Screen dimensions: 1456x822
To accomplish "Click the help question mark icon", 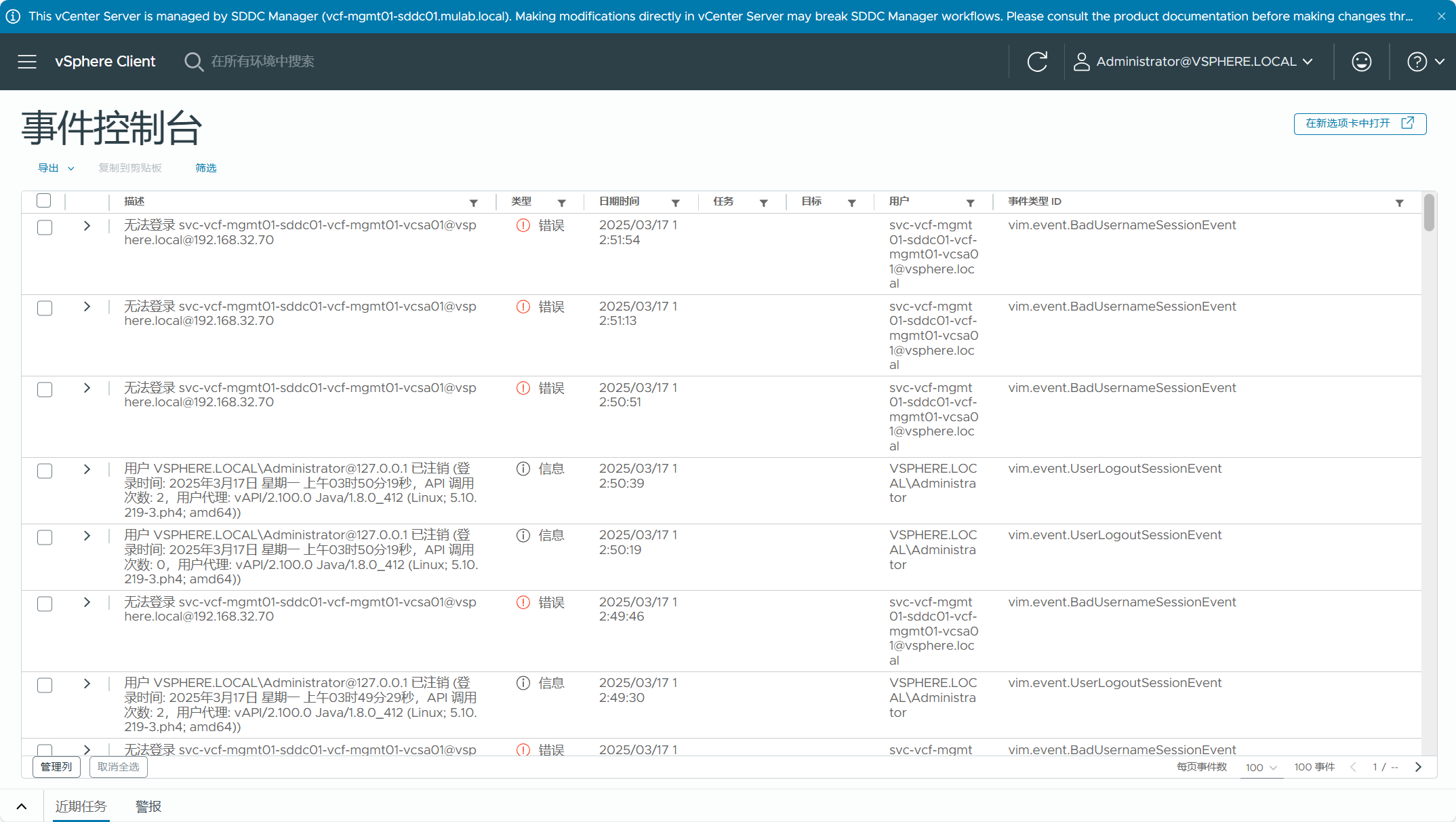I will tap(1417, 62).
